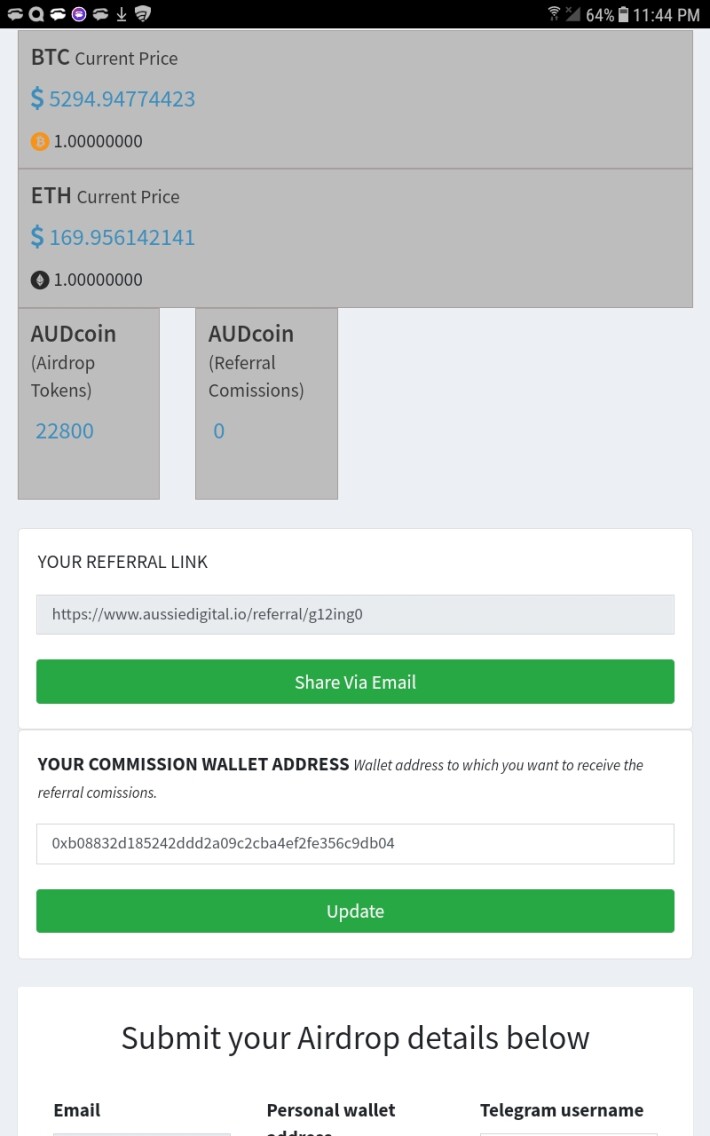Tap the 11:44 PM clock in status bar

click(666, 14)
